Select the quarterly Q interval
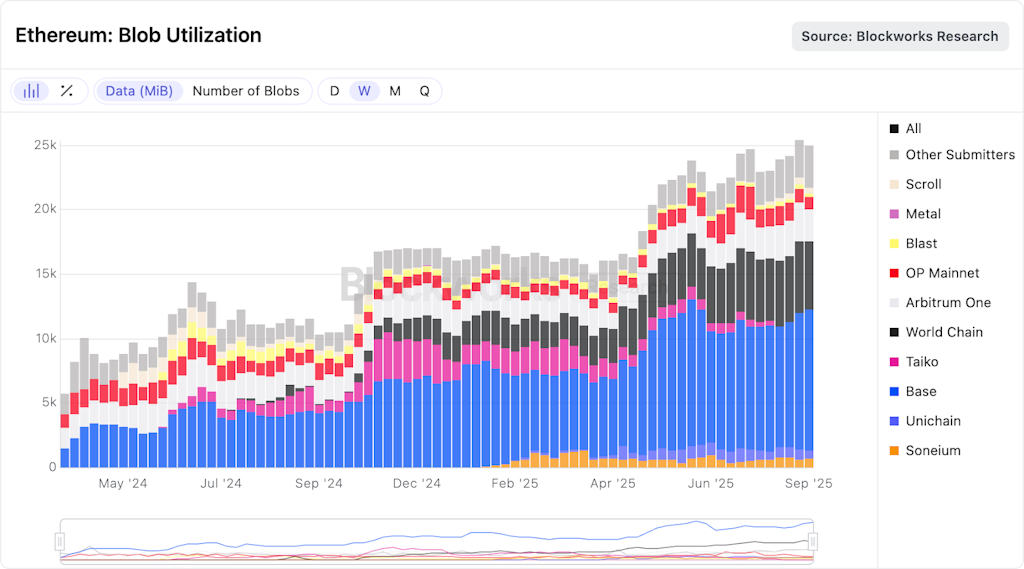The height and width of the screenshot is (569, 1024). pyautogui.click(x=424, y=91)
